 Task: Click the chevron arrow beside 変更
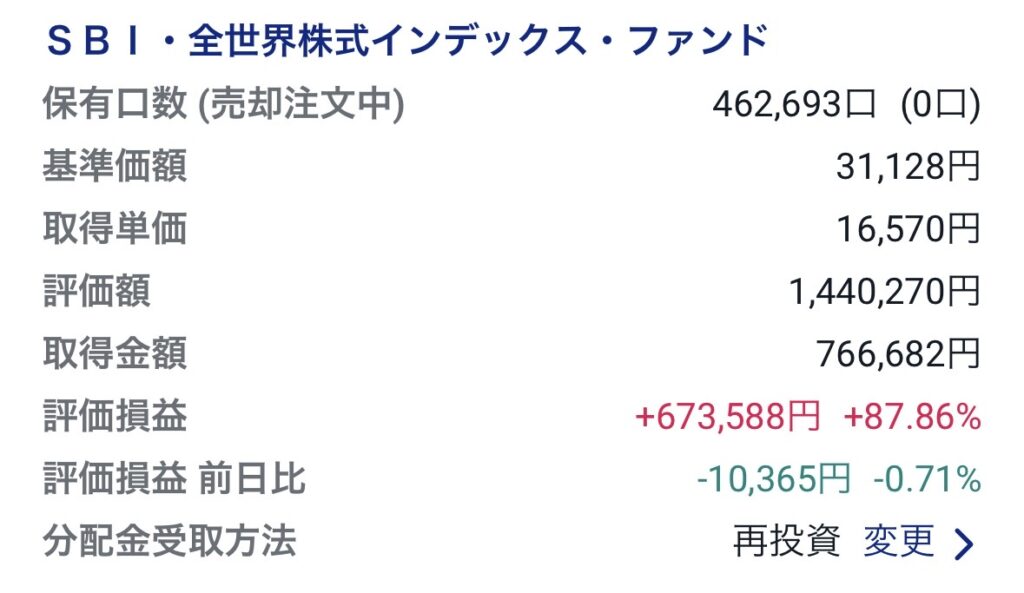coord(963,544)
